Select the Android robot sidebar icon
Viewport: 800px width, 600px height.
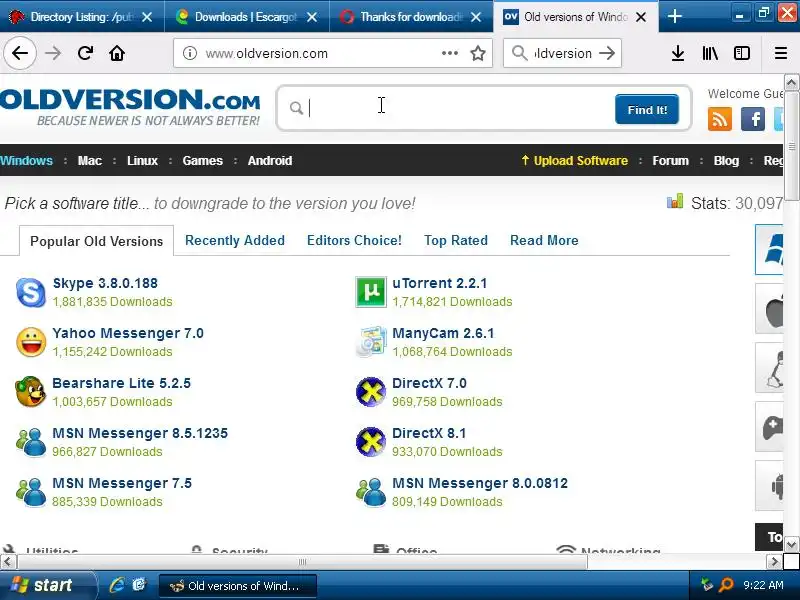coord(770,485)
